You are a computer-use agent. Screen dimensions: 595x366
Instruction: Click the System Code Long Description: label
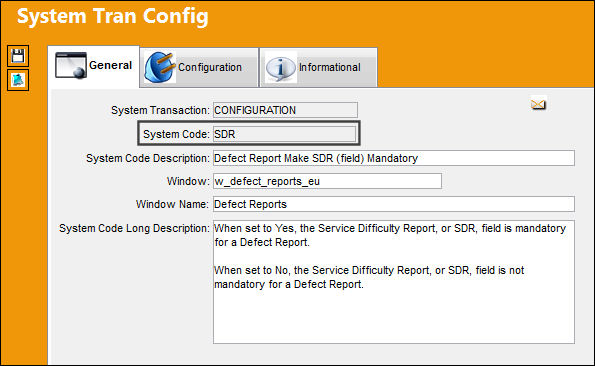click(134, 228)
